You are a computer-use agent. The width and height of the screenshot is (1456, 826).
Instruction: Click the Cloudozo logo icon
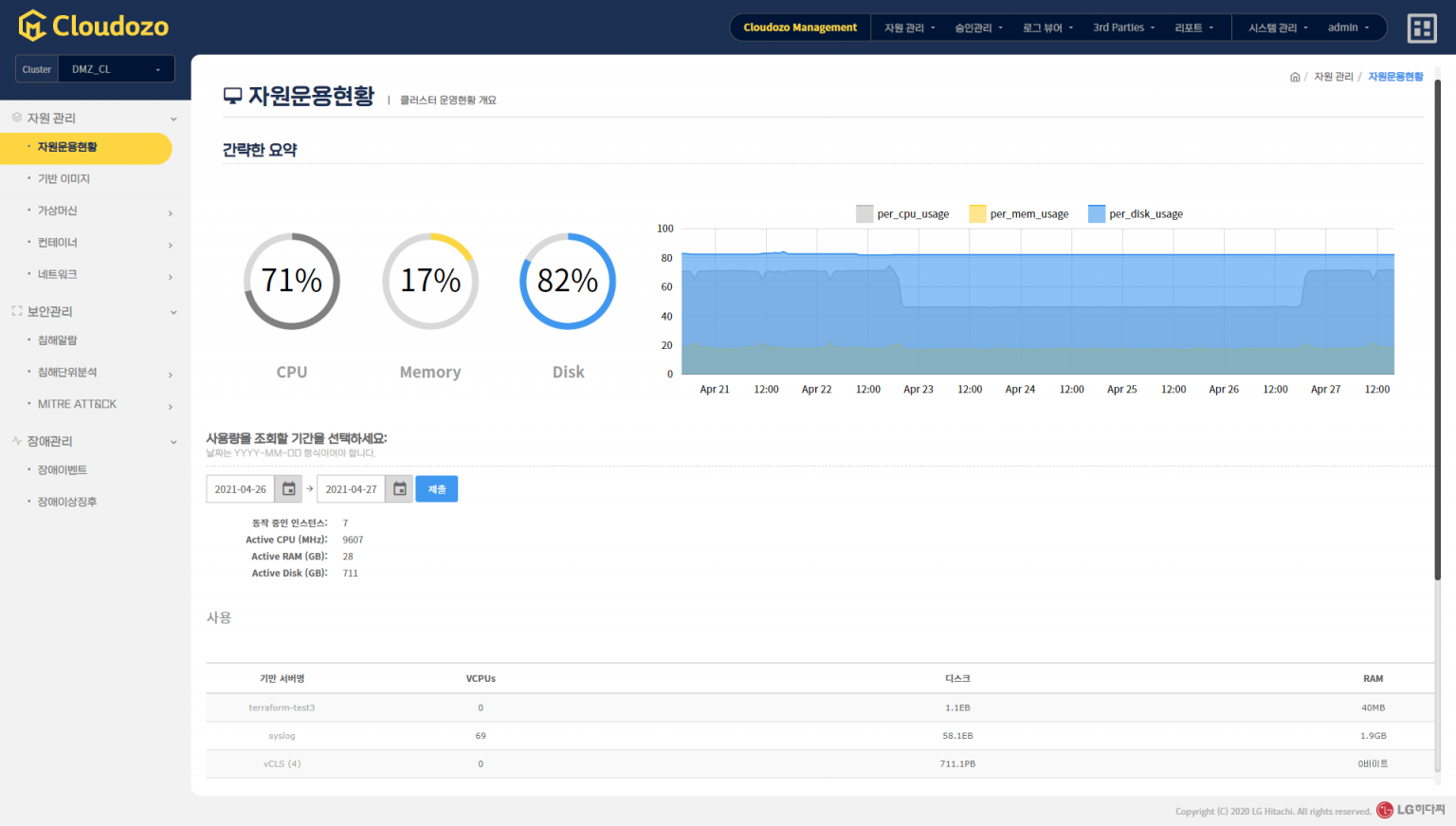[x=32, y=26]
